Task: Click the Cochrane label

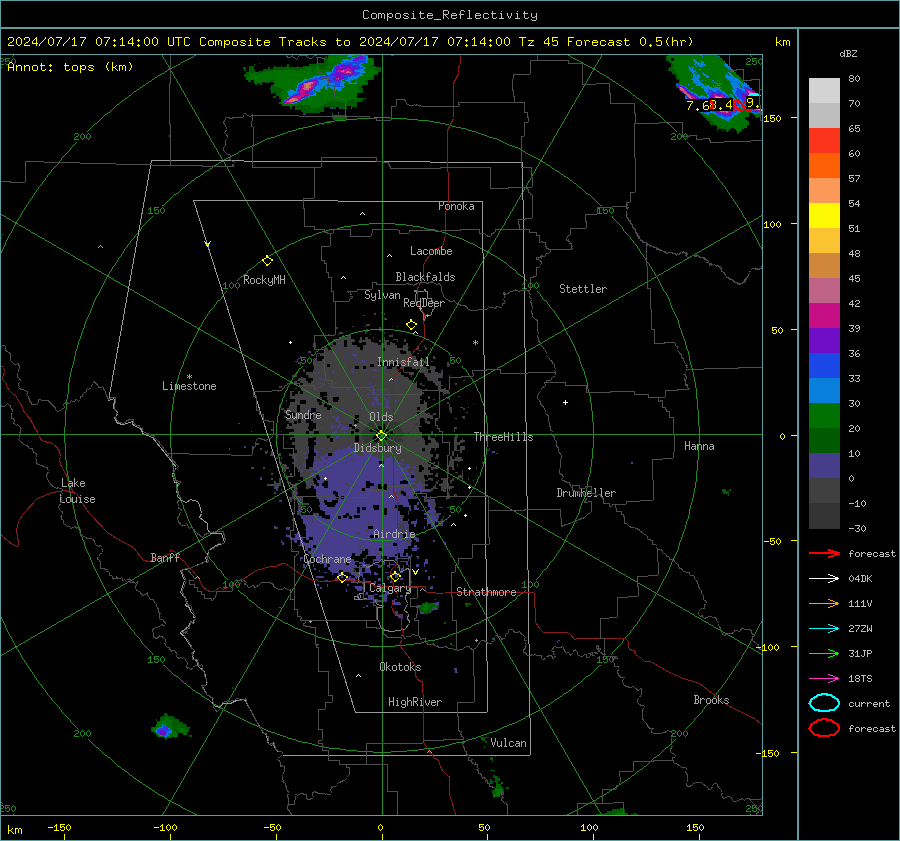Action: tap(327, 559)
